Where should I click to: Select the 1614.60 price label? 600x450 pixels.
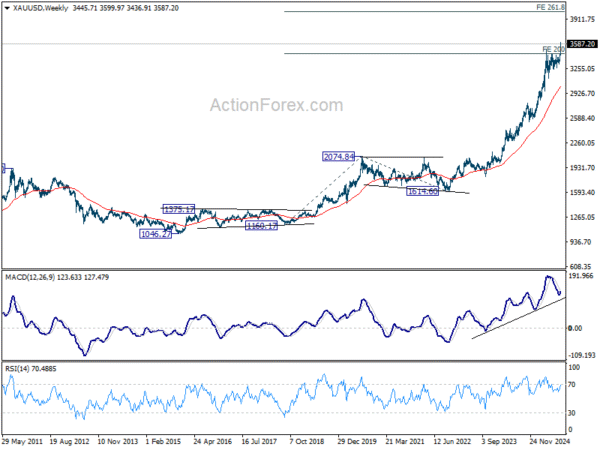(x=422, y=191)
